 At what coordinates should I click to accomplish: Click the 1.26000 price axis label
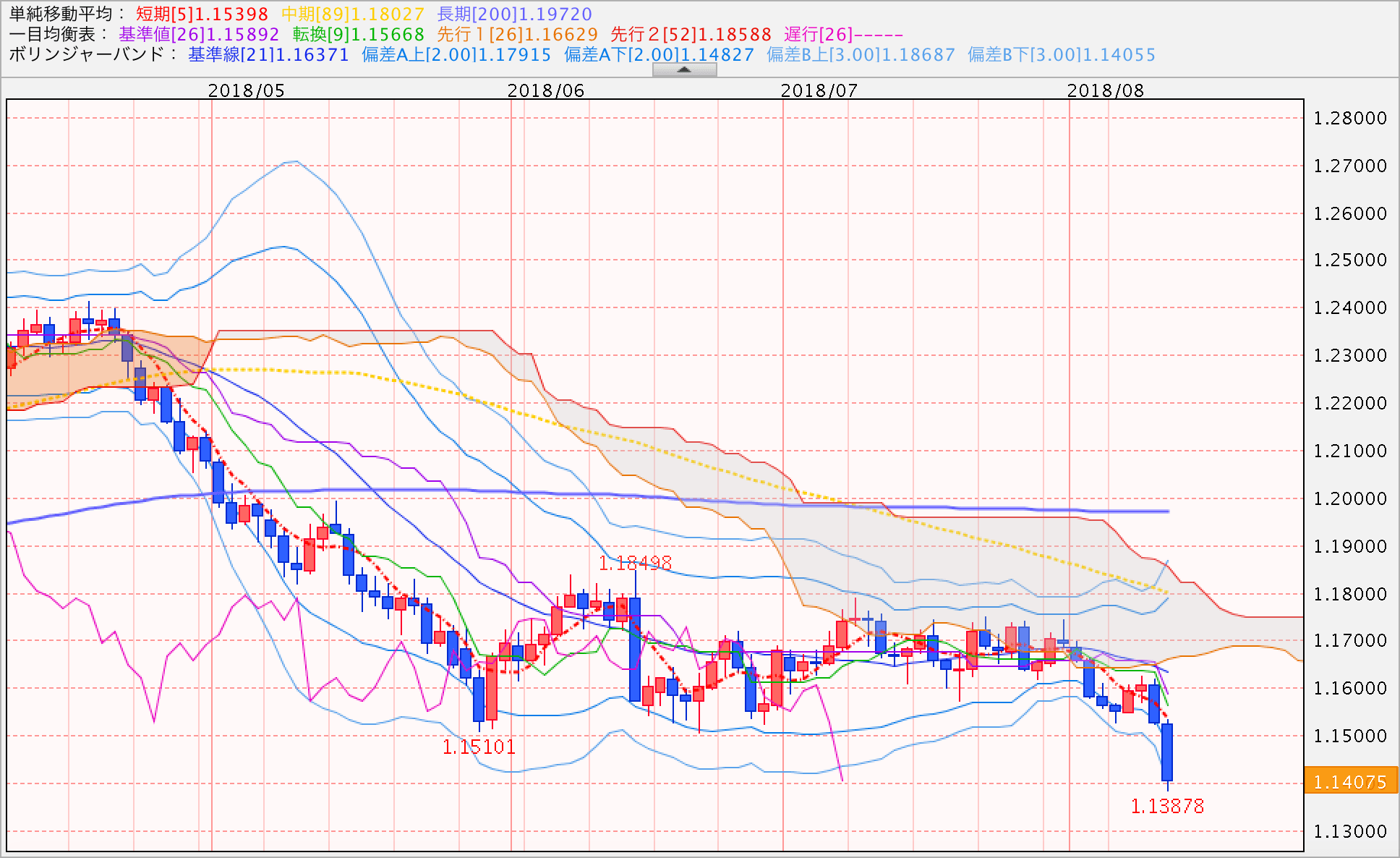[x=1350, y=213]
